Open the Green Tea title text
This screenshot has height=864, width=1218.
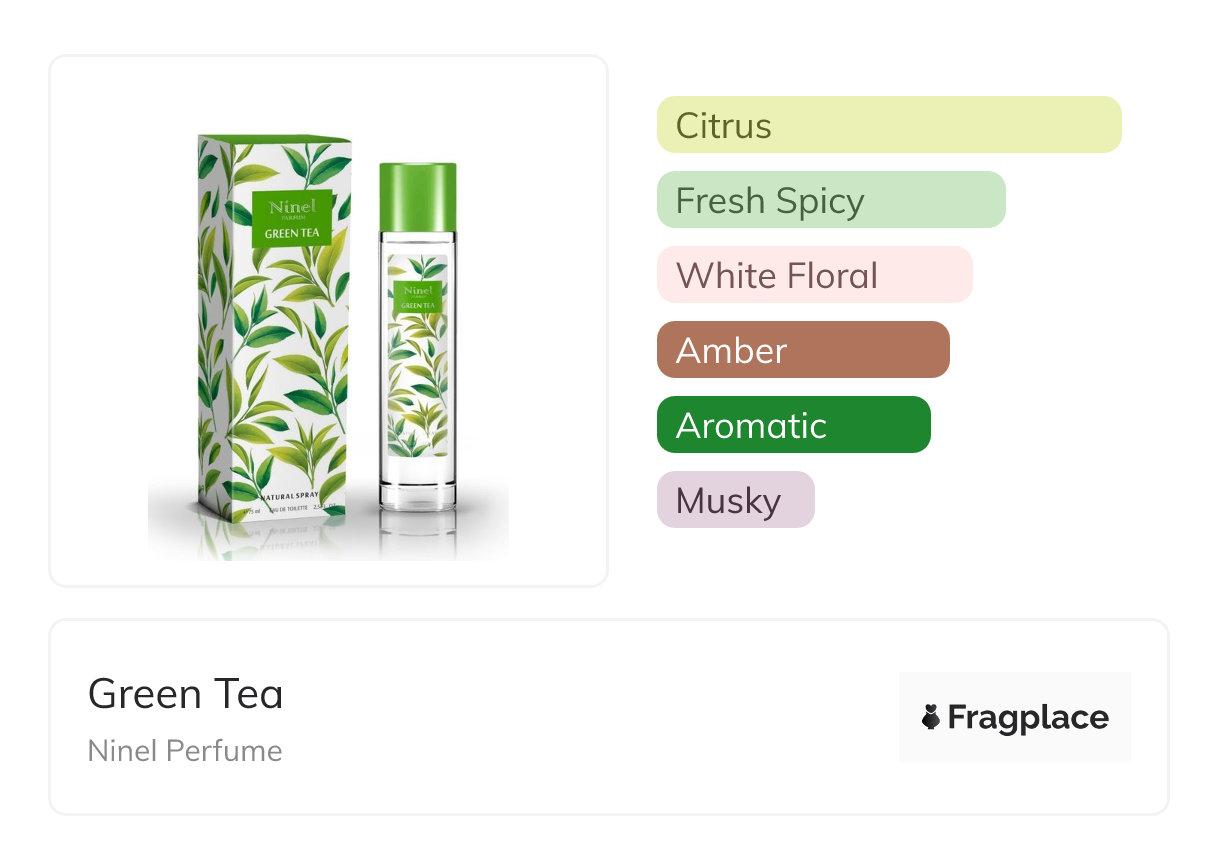pyautogui.click(x=185, y=694)
